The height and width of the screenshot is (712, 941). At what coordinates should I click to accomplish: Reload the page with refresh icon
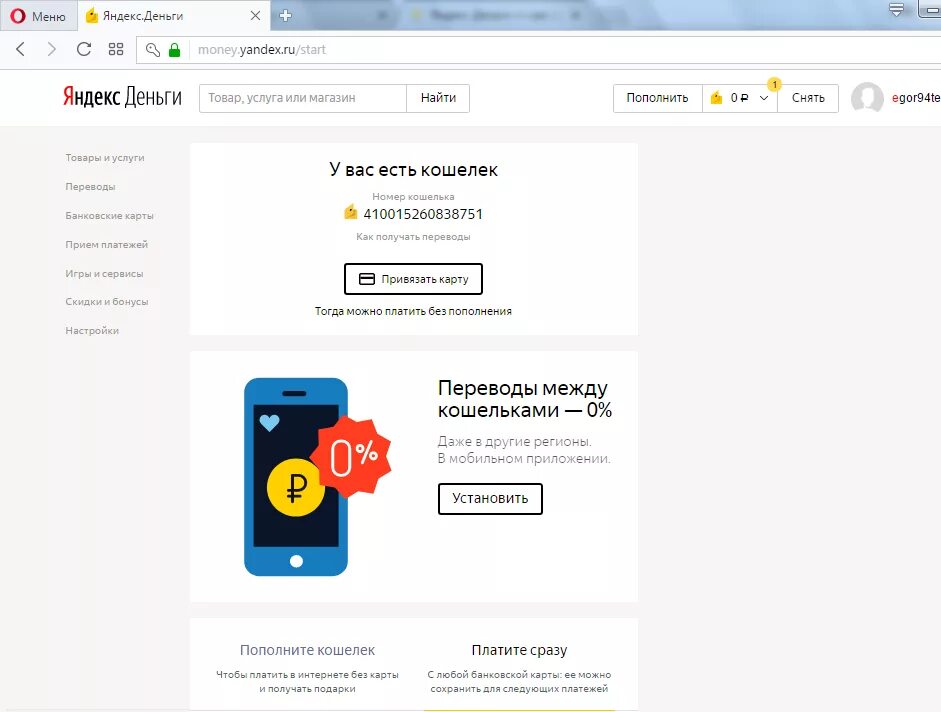click(84, 49)
